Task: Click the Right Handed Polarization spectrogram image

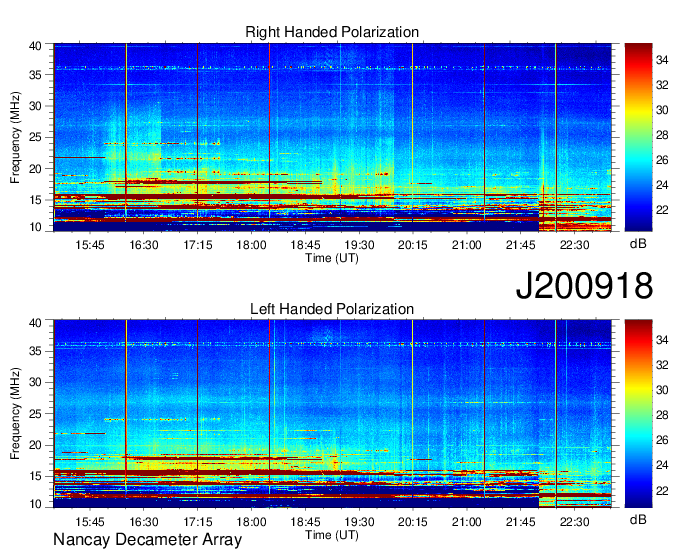Action: [x=333, y=137]
